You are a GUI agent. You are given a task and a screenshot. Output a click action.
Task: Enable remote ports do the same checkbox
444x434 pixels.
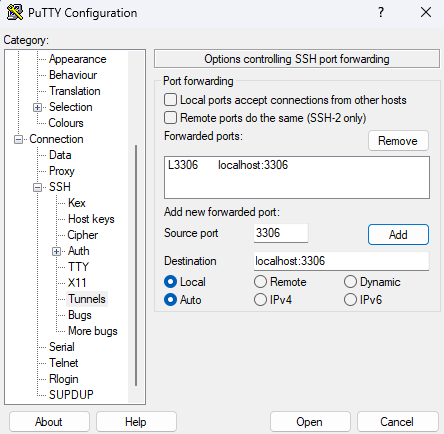click(x=170, y=118)
